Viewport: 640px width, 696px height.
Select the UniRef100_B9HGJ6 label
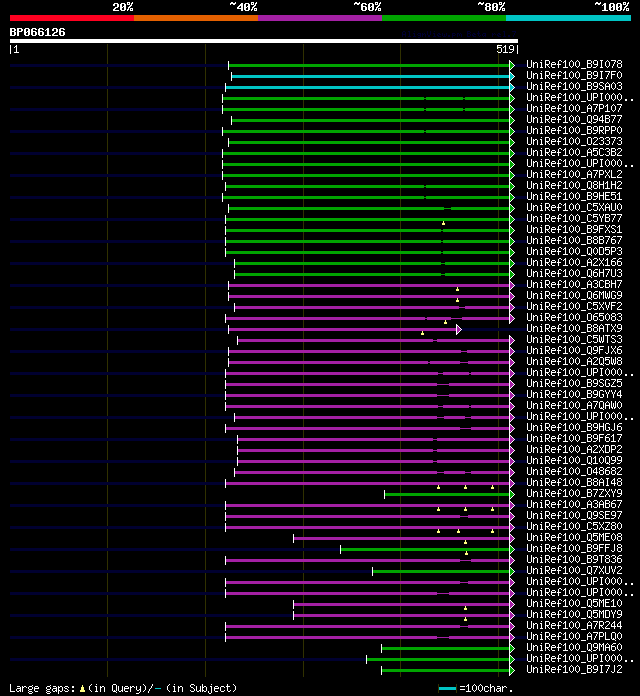574,427
